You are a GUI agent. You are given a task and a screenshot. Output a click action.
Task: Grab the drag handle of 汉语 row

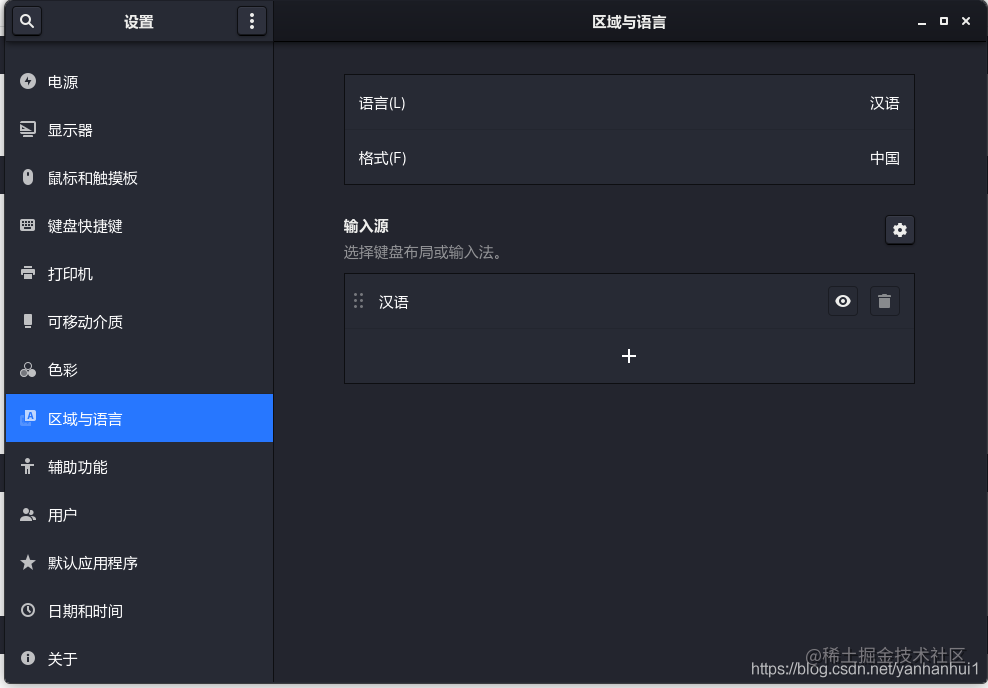359,301
